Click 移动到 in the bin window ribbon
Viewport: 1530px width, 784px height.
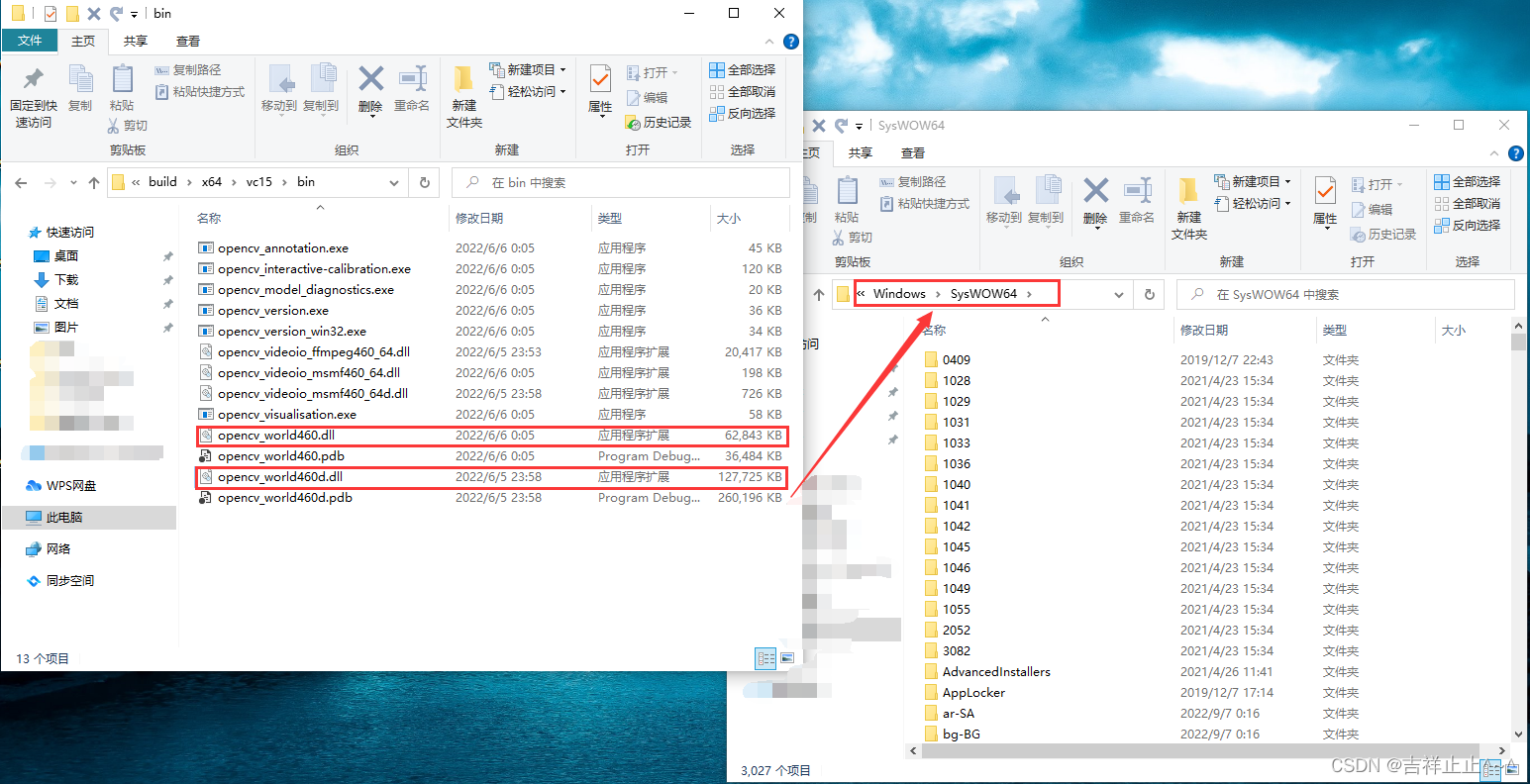coord(279,89)
